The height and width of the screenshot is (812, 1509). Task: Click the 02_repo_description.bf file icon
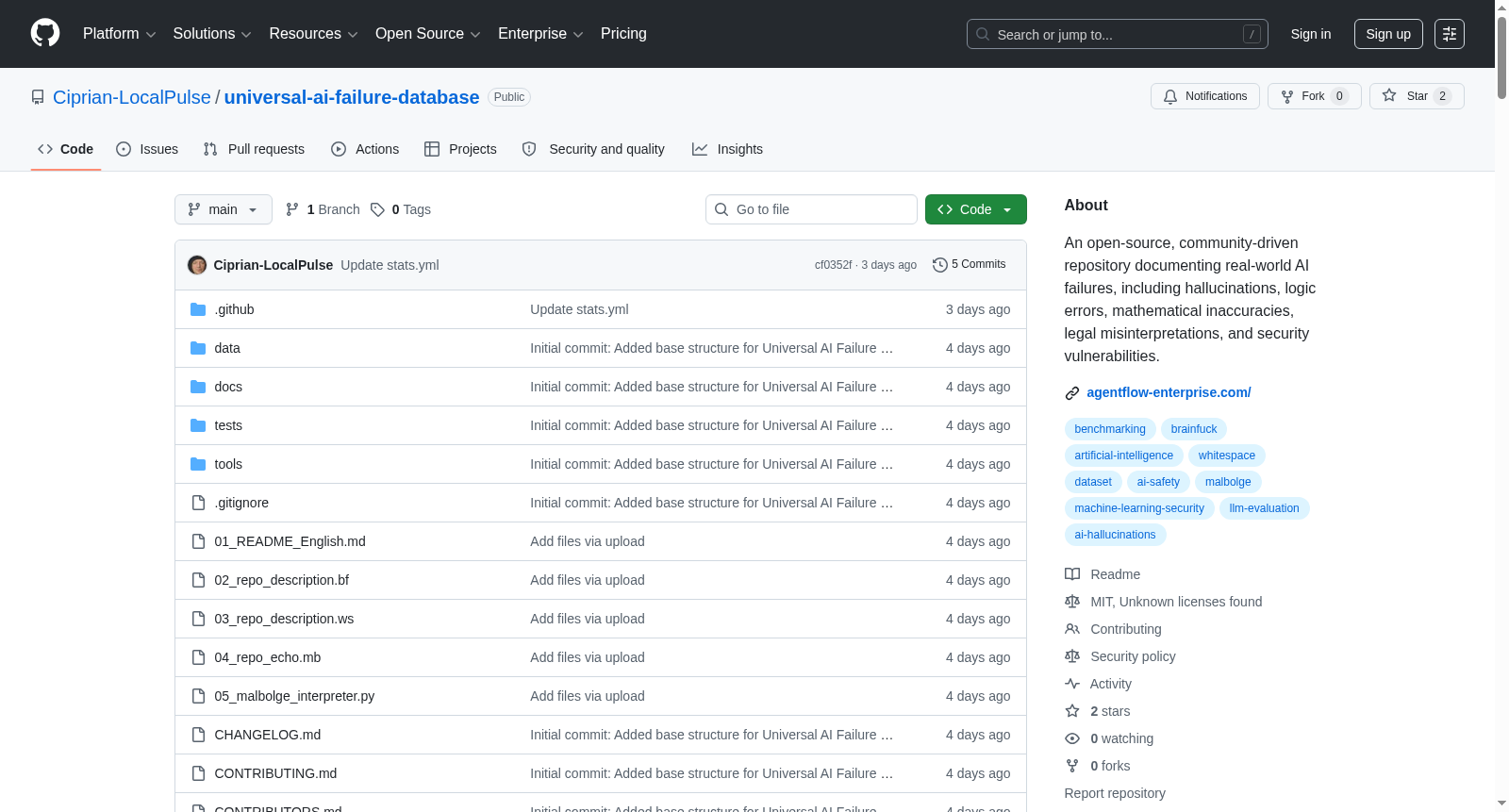click(198, 580)
